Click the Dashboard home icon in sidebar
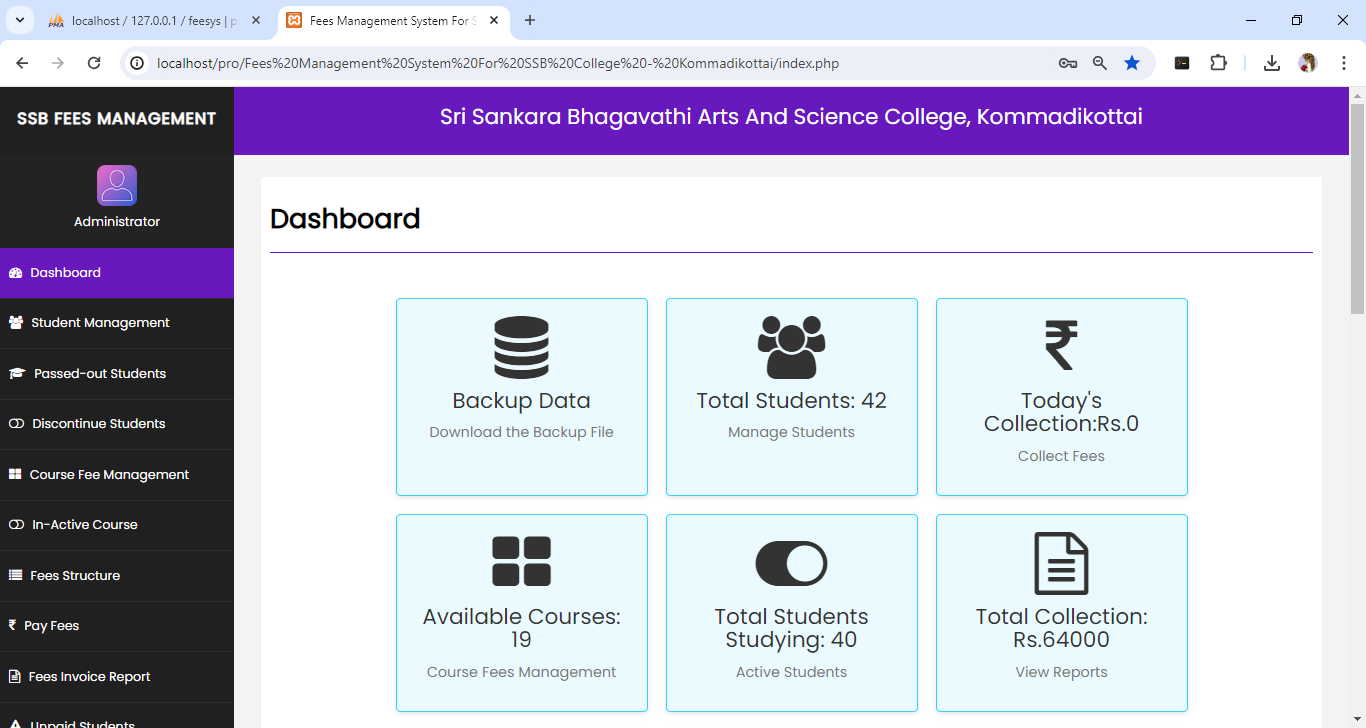The width and height of the screenshot is (1366, 728). (x=18, y=272)
